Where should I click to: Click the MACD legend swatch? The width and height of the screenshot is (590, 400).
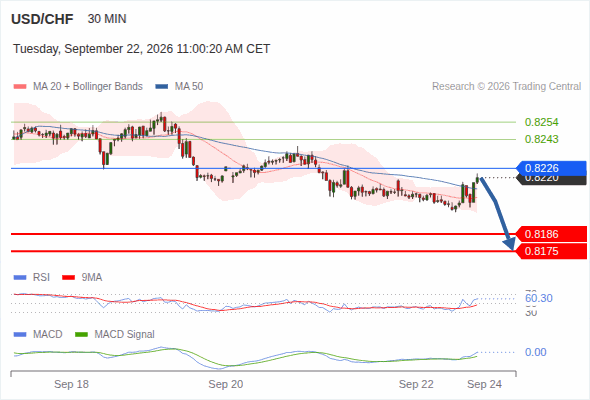20,335
